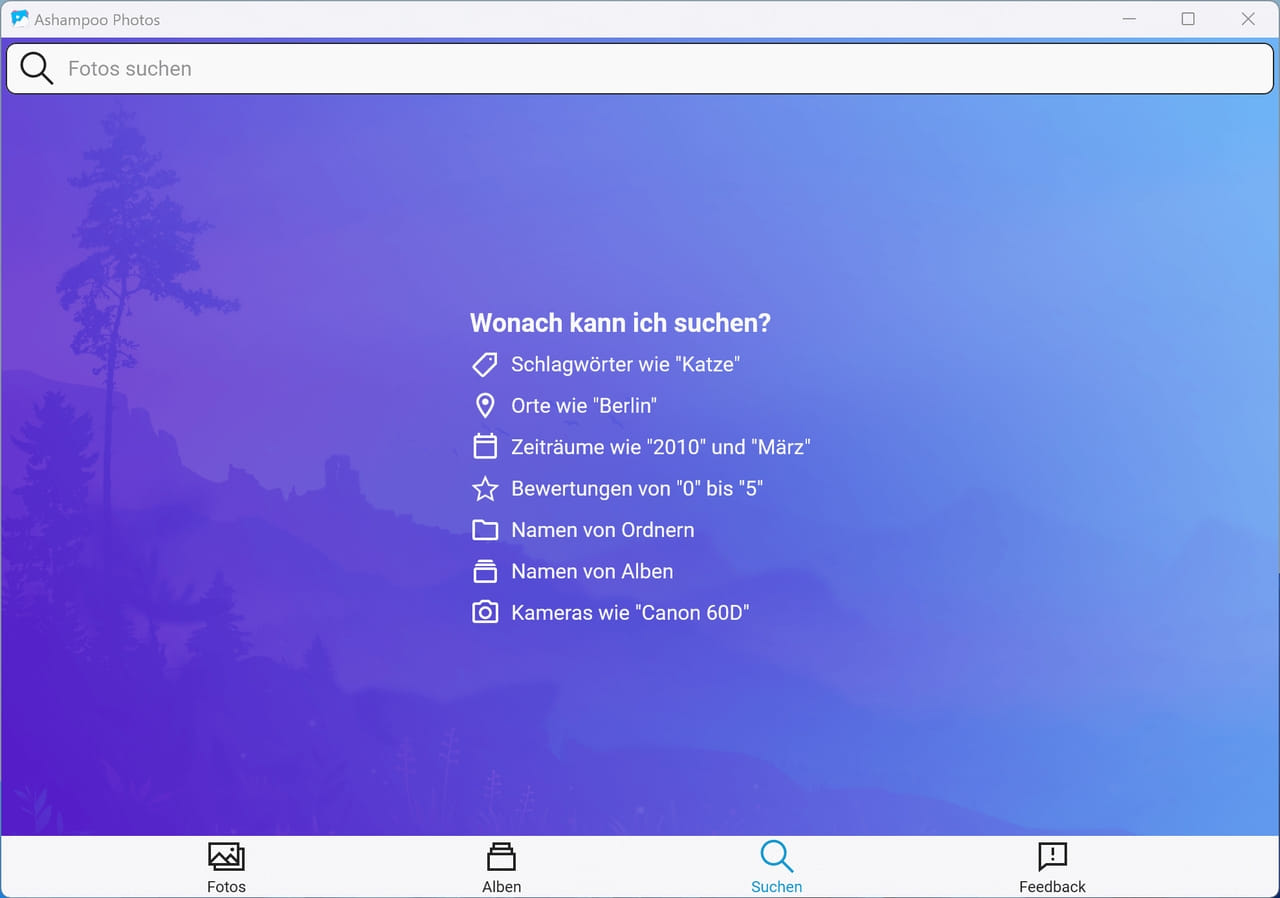Switch to the Alben tab
This screenshot has height=898, width=1280.
point(501,867)
